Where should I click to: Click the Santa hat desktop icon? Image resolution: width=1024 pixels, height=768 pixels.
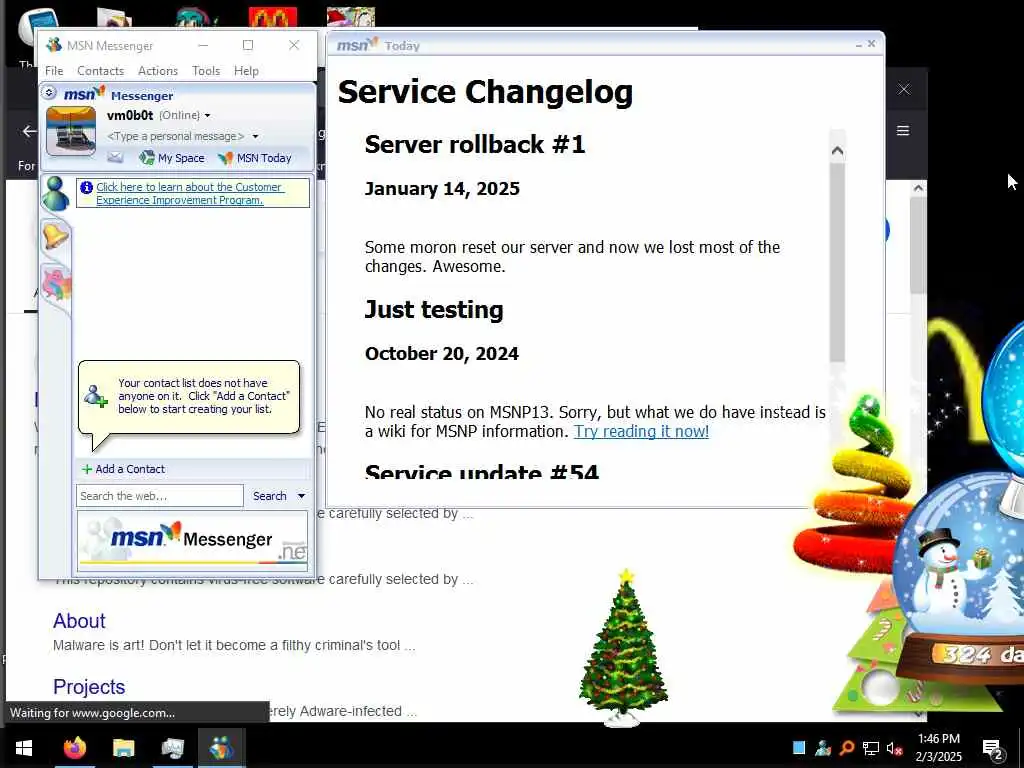(351, 17)
